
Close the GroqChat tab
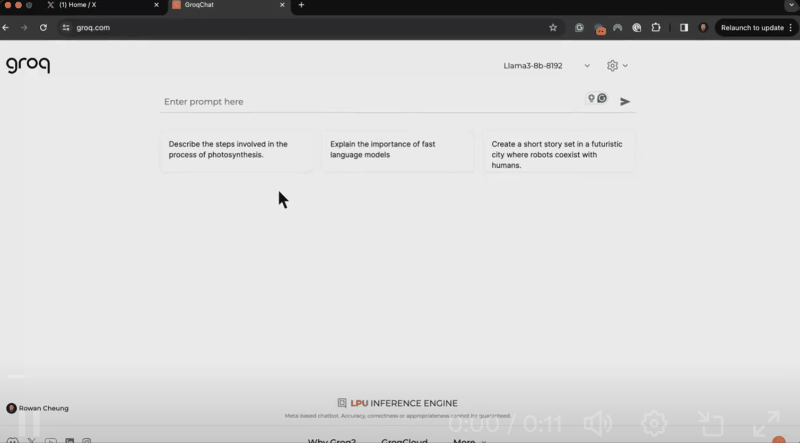[x=282, y=5]
